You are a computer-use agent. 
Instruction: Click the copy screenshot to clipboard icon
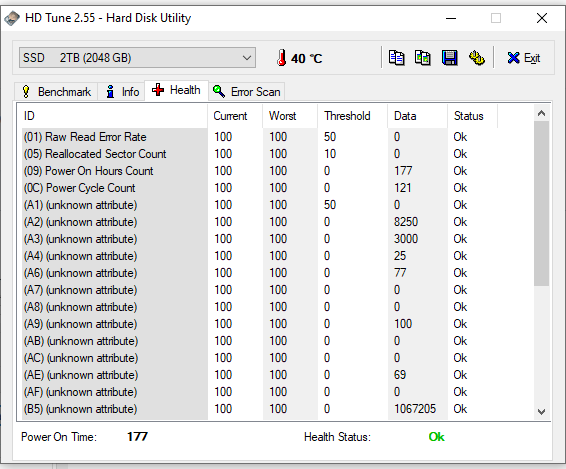coord(423,58)
